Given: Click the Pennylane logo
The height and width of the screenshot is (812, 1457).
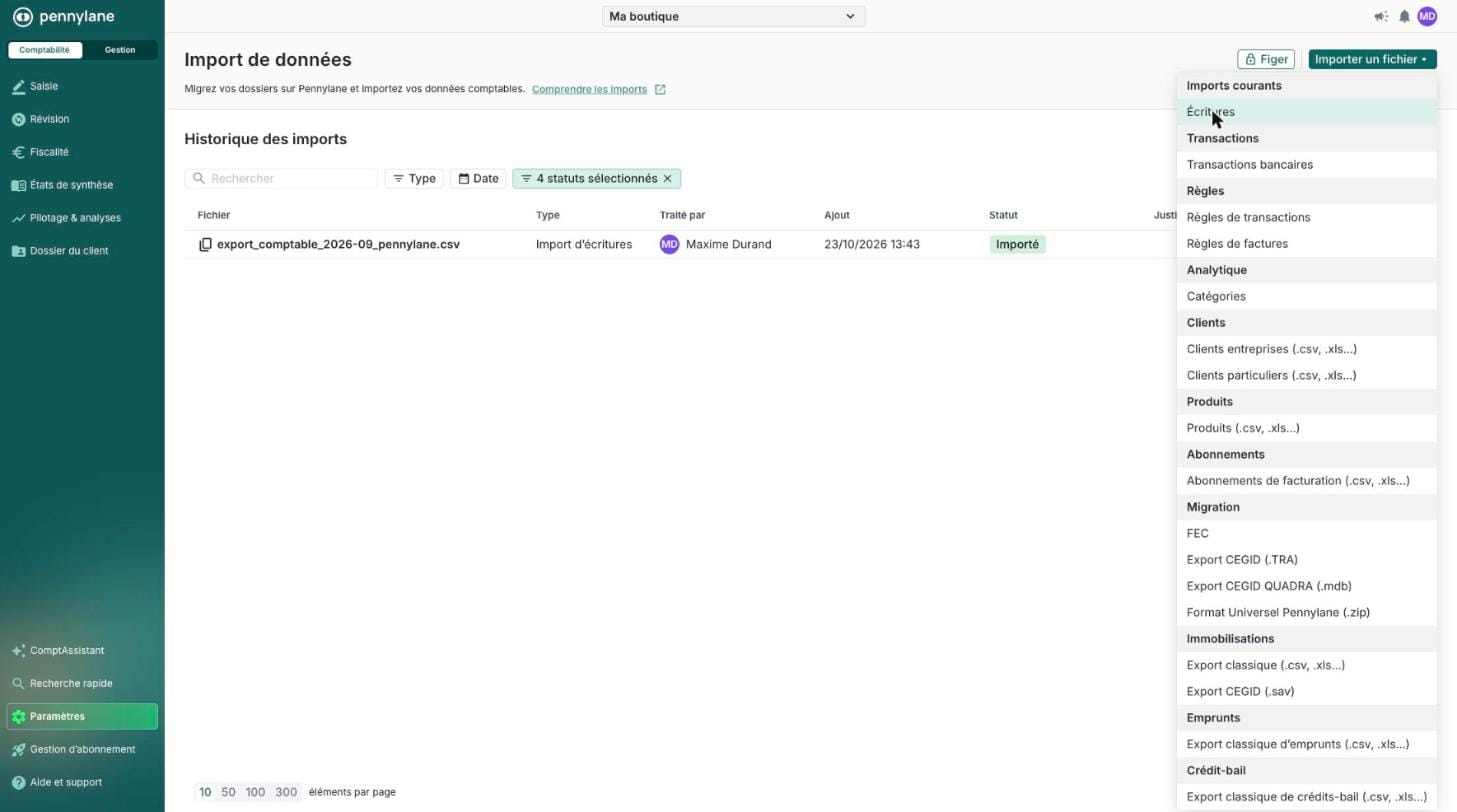Looking at the screenshot, I should (x=63, y=17).
